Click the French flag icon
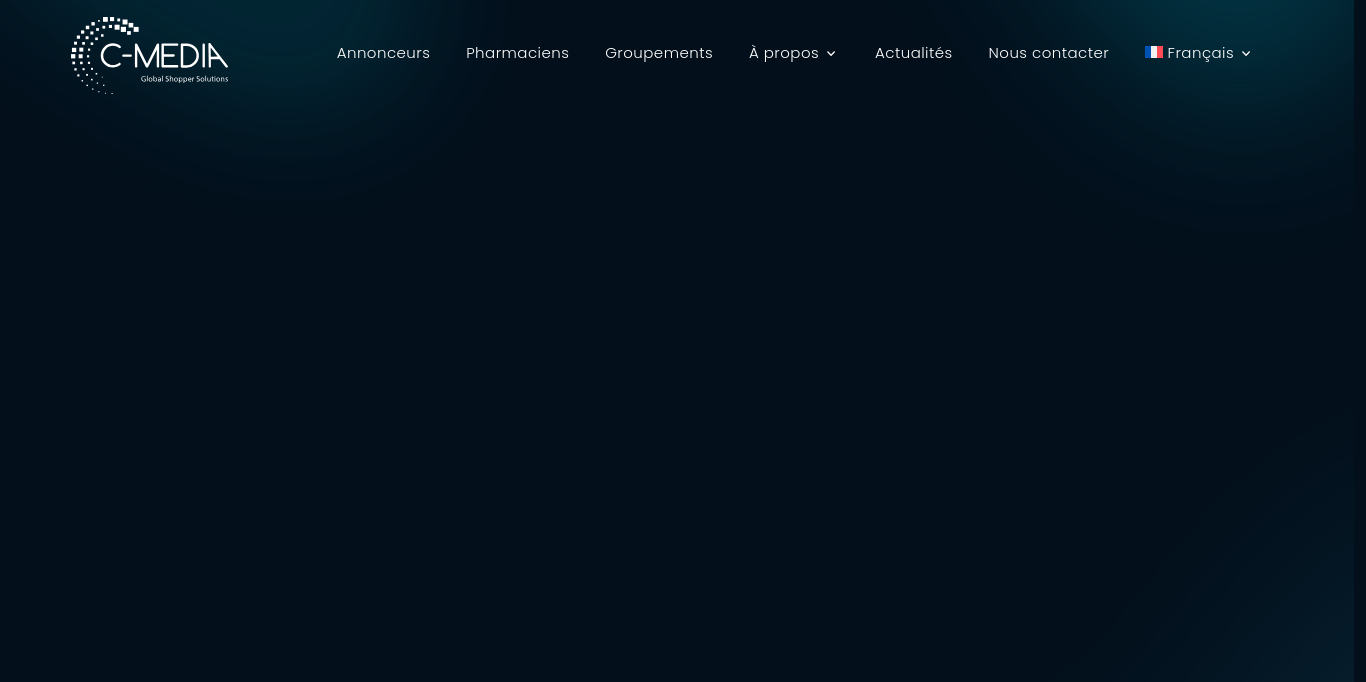The image size is (1366, 682). click(1153, 52)
